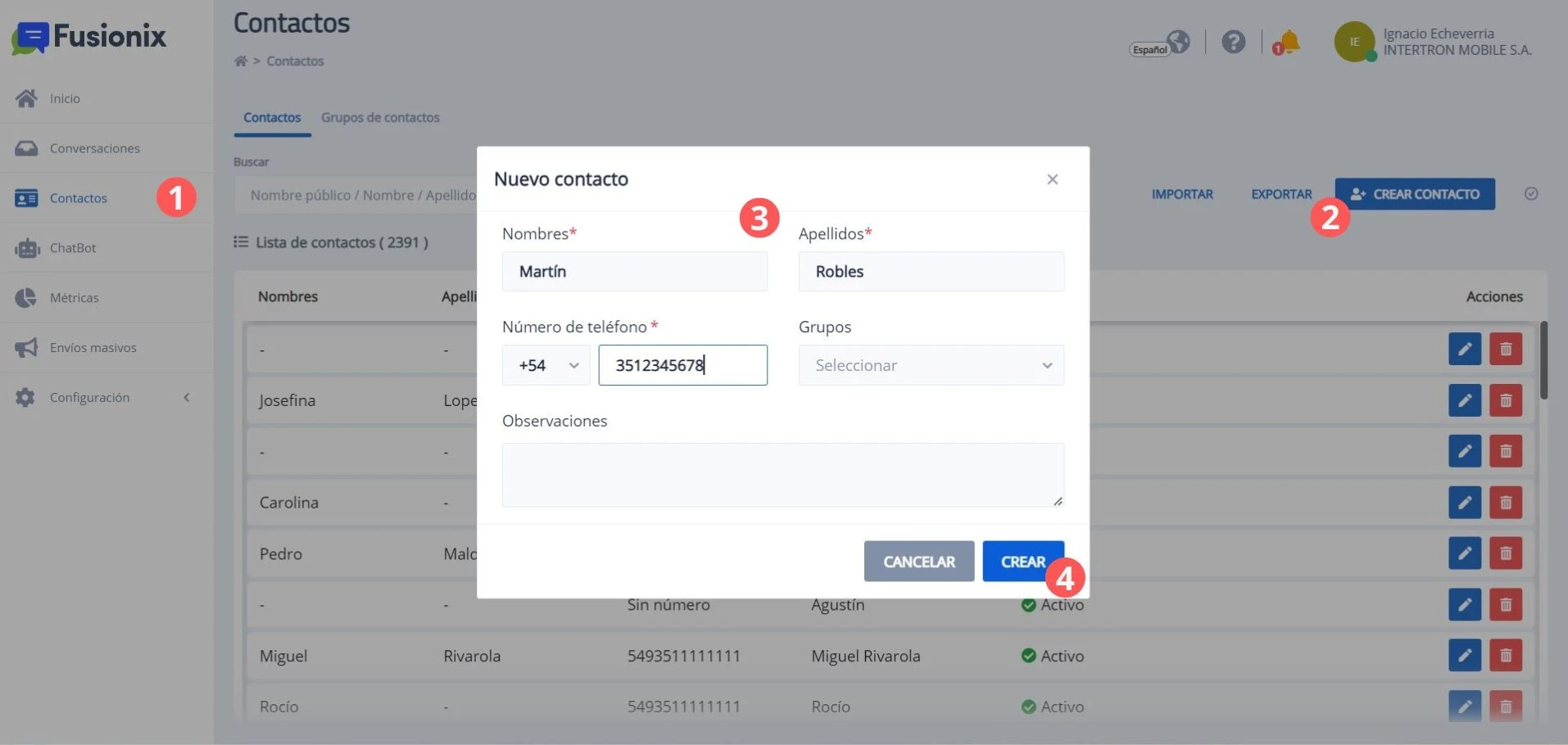Click the home breadcrumb icon
This screenshot has width=1568, height=745.
click(x=240, y=61)
